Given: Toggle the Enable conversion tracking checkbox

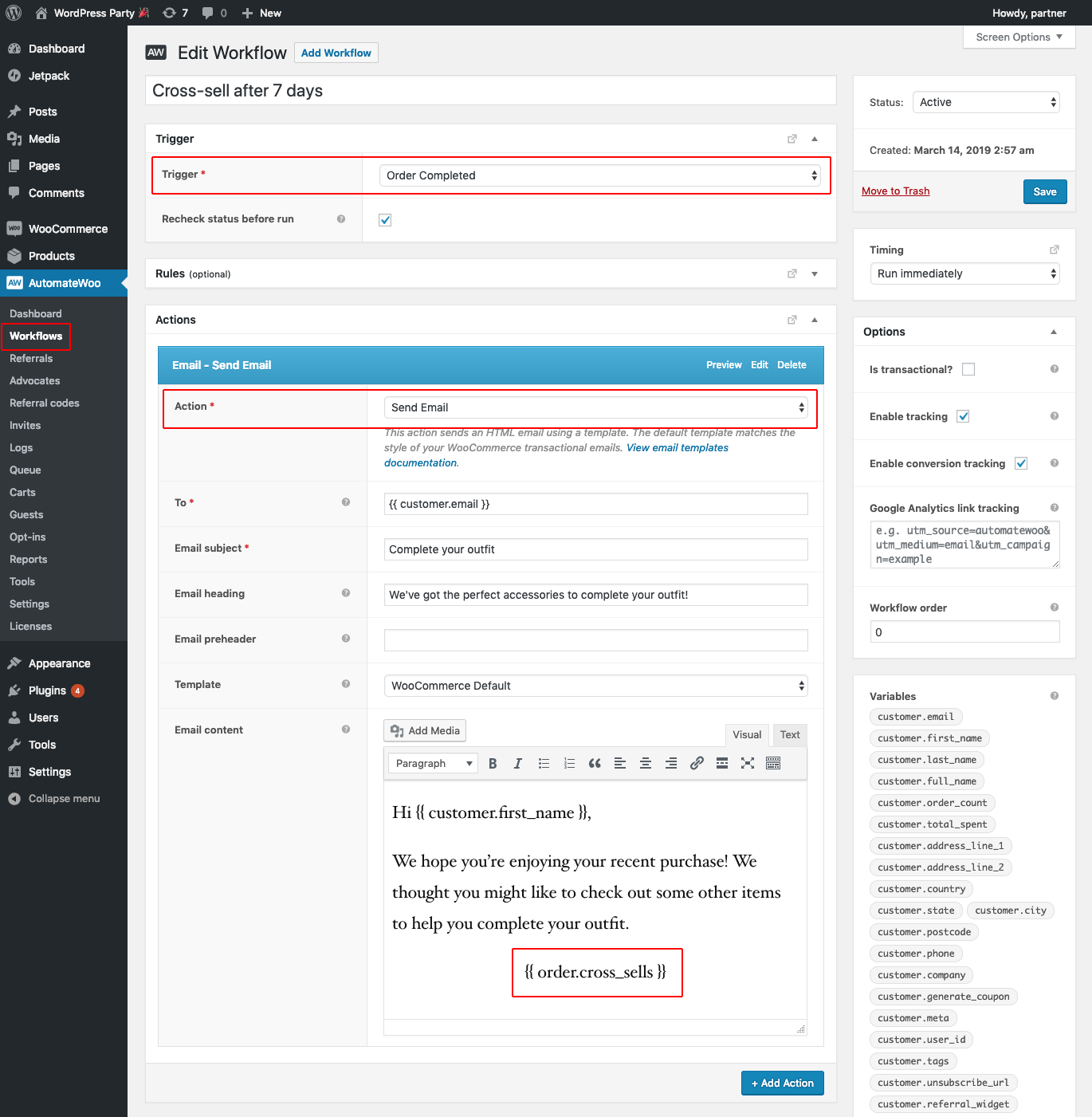Looking at the screenshot, I should pos(1021,463).
